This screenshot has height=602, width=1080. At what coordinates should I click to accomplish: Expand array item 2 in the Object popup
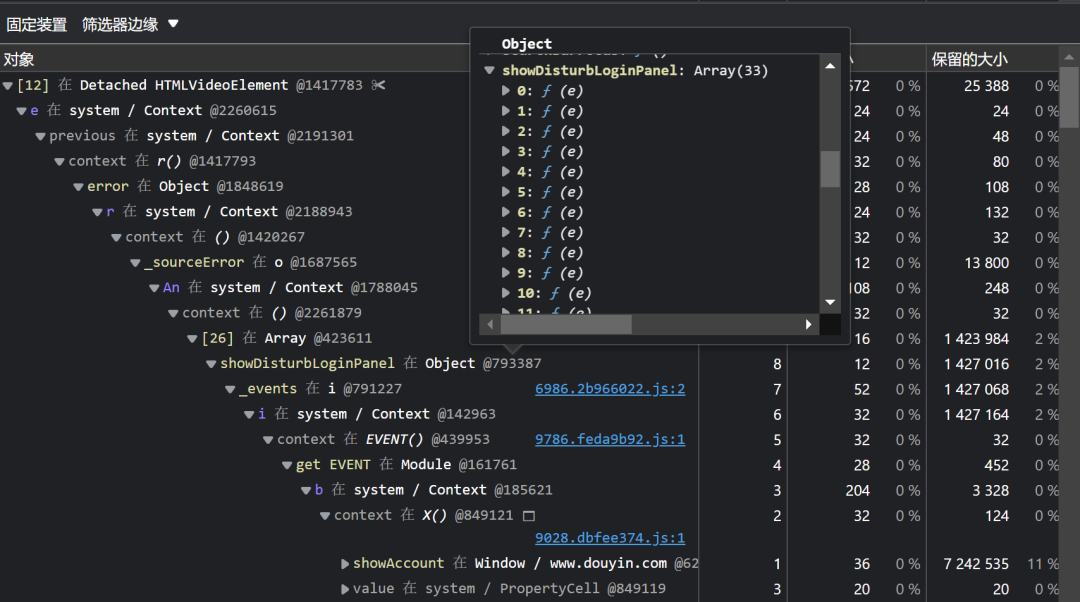coord(506,131)
